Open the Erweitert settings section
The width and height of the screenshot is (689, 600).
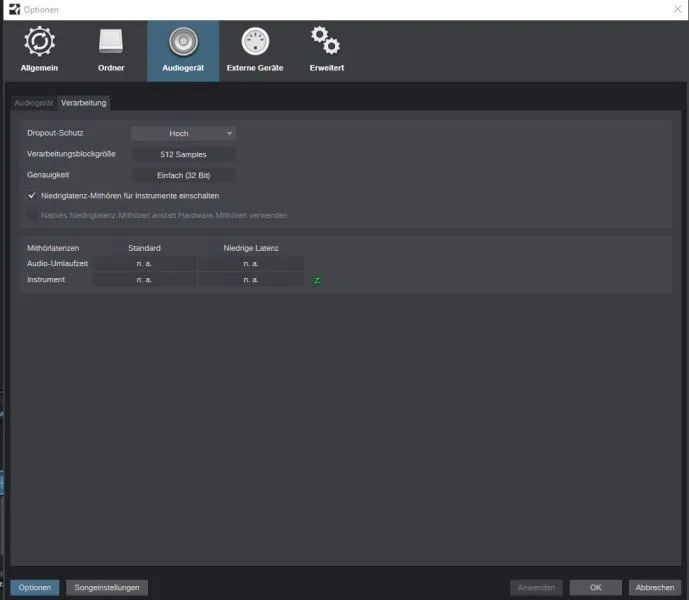tap(326, 51)
